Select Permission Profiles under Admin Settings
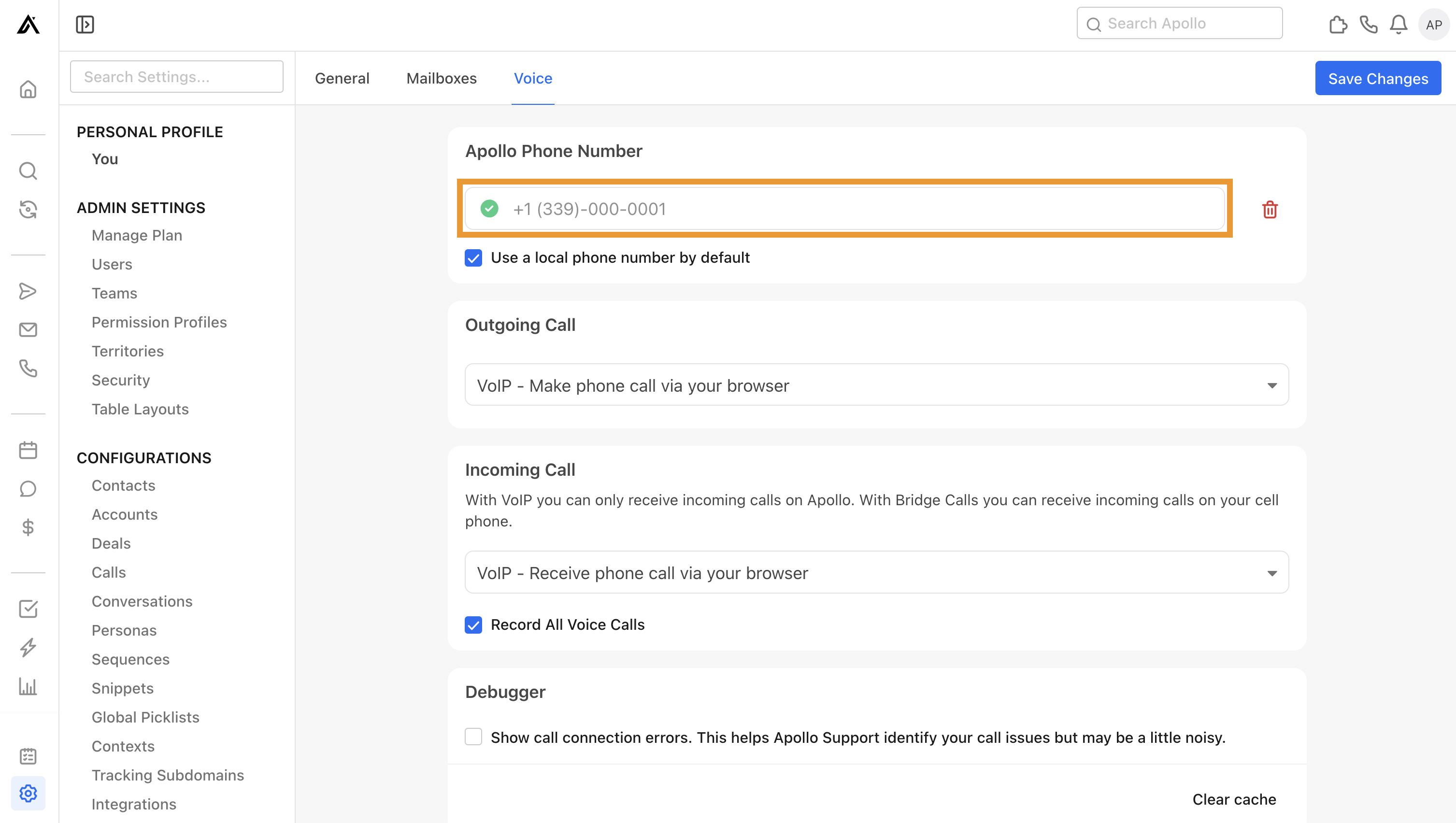 [159, 322]
